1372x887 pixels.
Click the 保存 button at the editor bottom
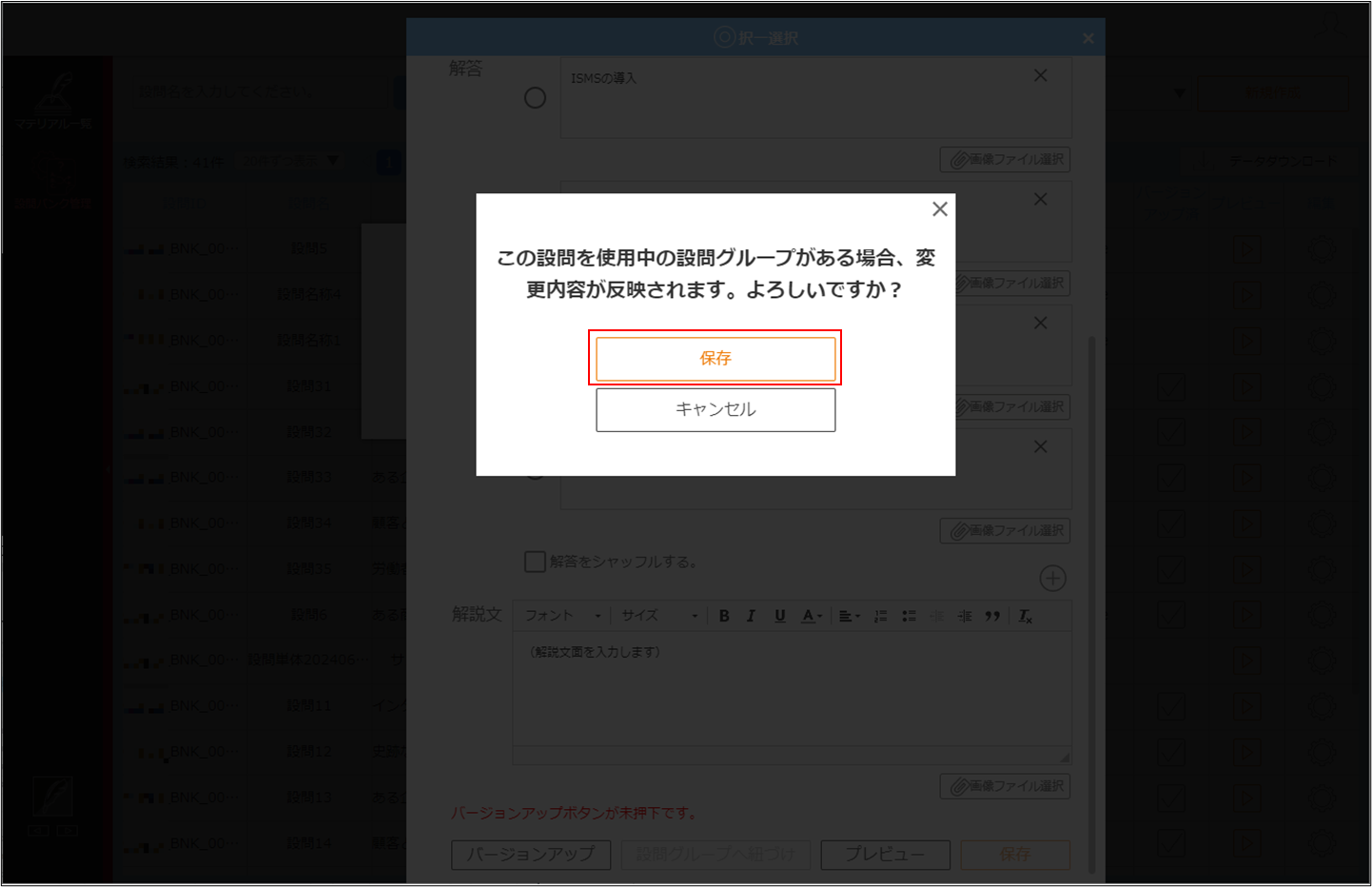(x=1015, y=855)
